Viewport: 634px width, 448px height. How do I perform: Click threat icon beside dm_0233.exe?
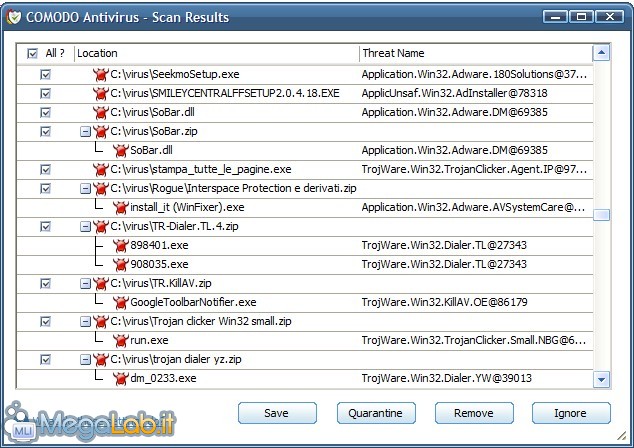120,378
